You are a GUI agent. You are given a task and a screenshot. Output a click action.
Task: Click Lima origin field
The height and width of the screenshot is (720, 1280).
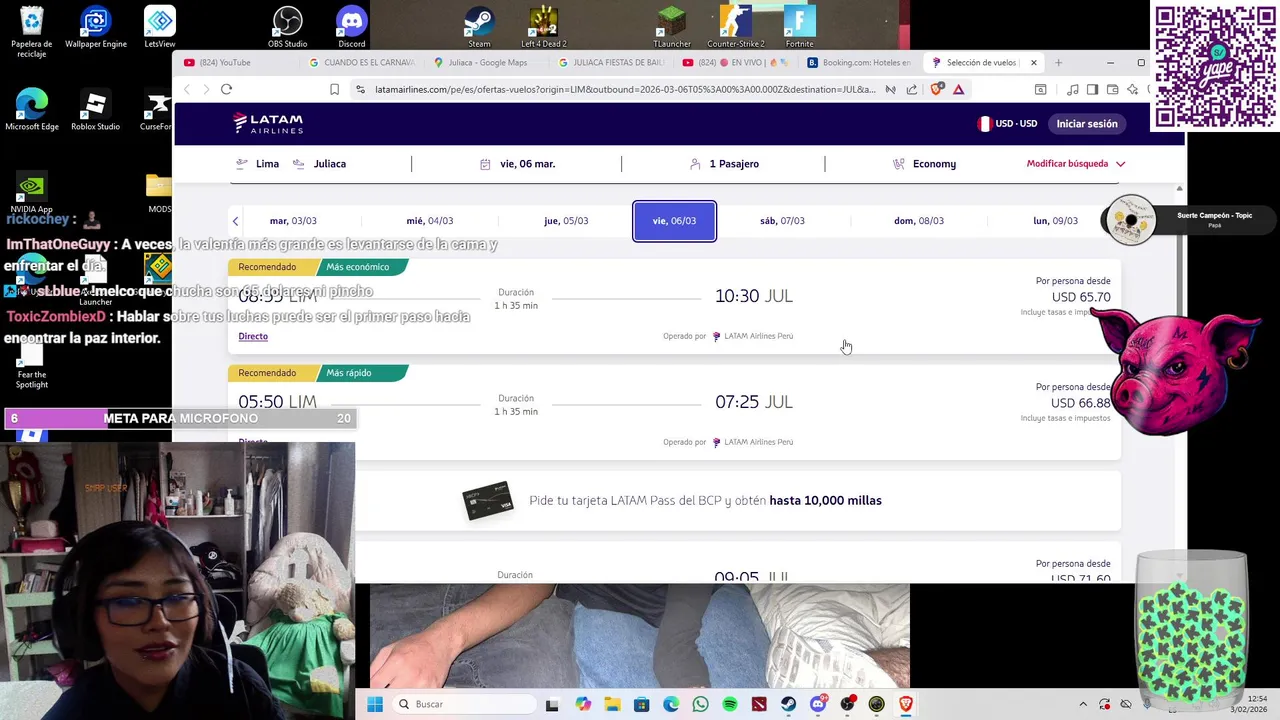pos(258,163)
